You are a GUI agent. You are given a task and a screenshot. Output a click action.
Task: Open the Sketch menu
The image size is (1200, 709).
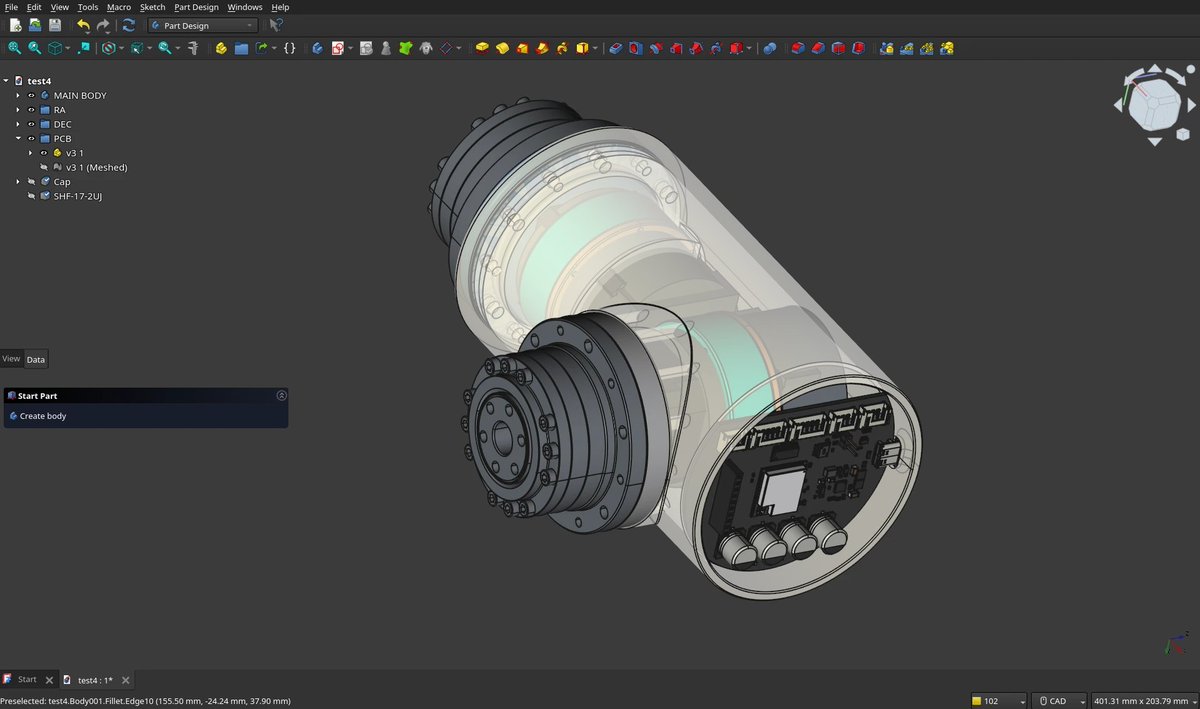152,7
